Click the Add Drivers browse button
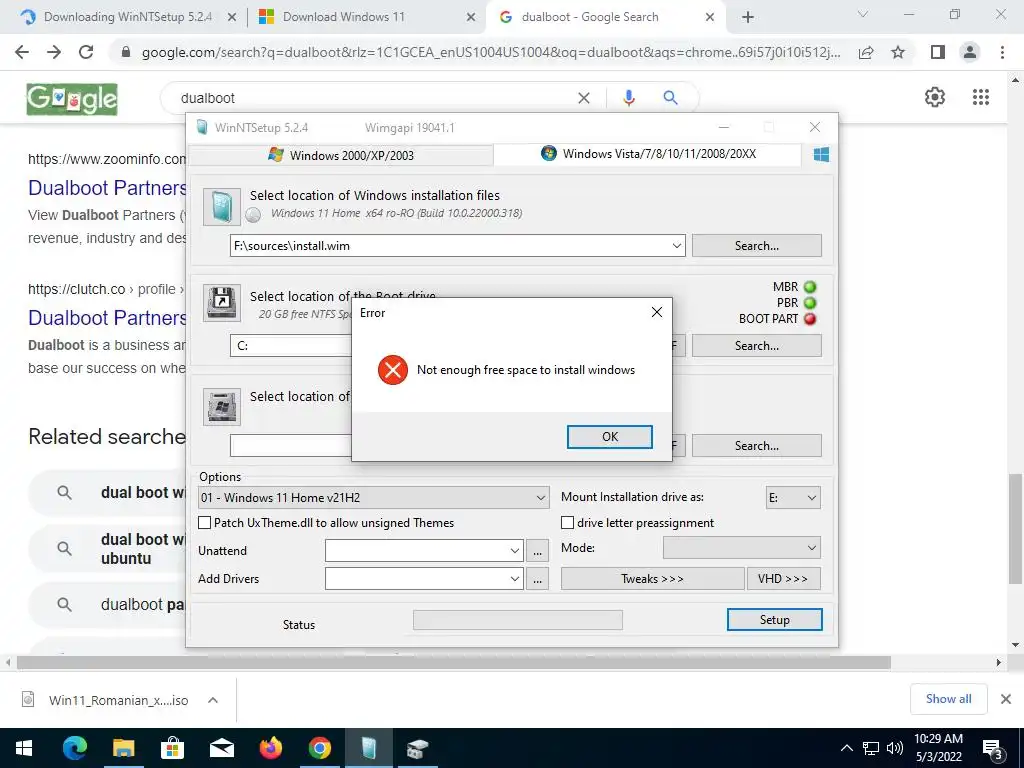Image resolution: width=1024 pixels, height=768 pixels. 537,579
